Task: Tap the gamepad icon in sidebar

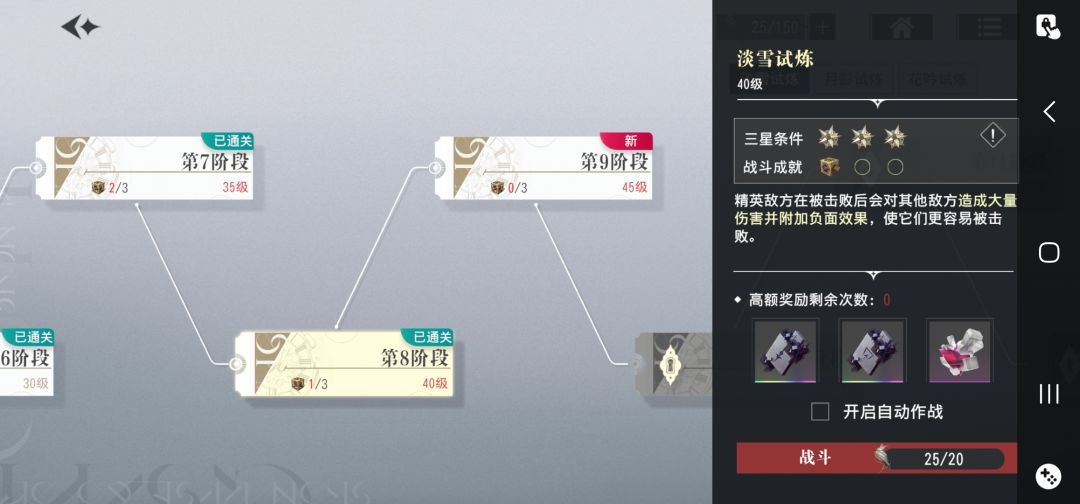Action: coord(1048,476)
